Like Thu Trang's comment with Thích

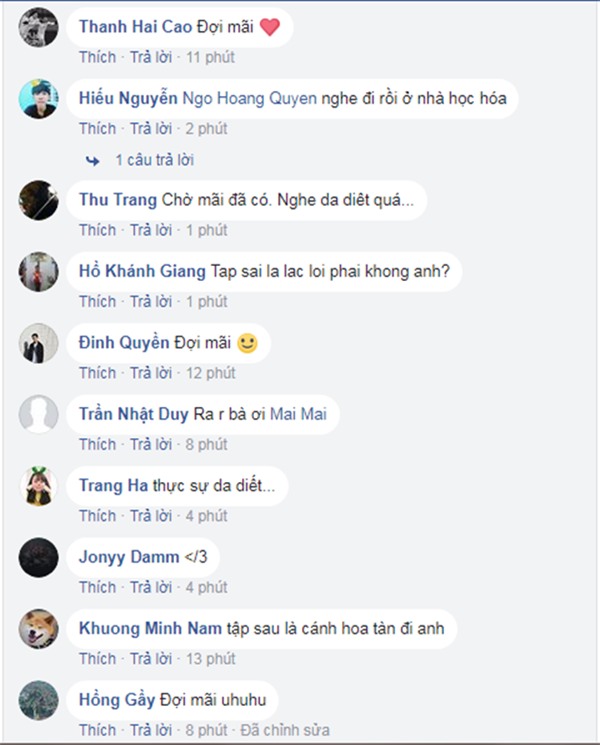[98, 230]
